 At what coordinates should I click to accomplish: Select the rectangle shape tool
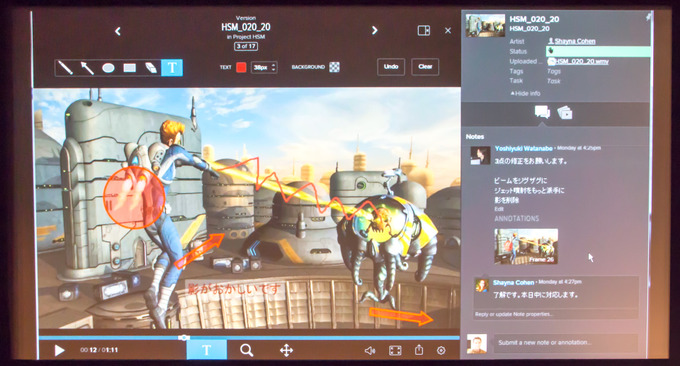pyautogui.click(x=130, y=68)
